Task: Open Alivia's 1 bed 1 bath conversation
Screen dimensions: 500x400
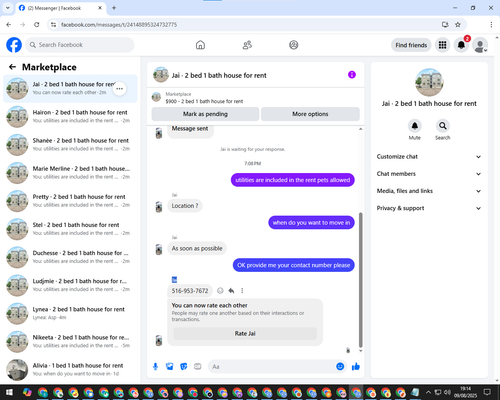Action: (x=70, y=370)
